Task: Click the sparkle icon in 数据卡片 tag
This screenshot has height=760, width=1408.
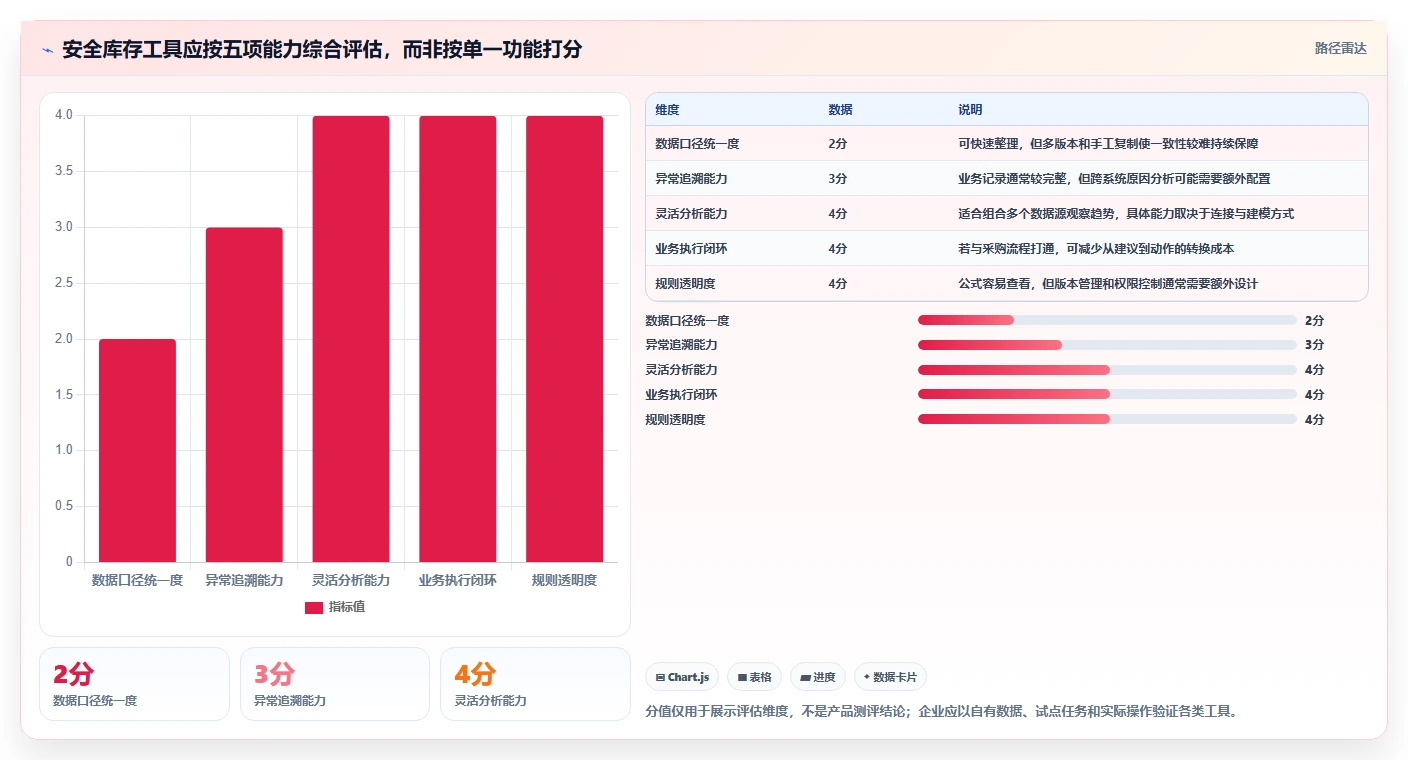Action: 867,677
